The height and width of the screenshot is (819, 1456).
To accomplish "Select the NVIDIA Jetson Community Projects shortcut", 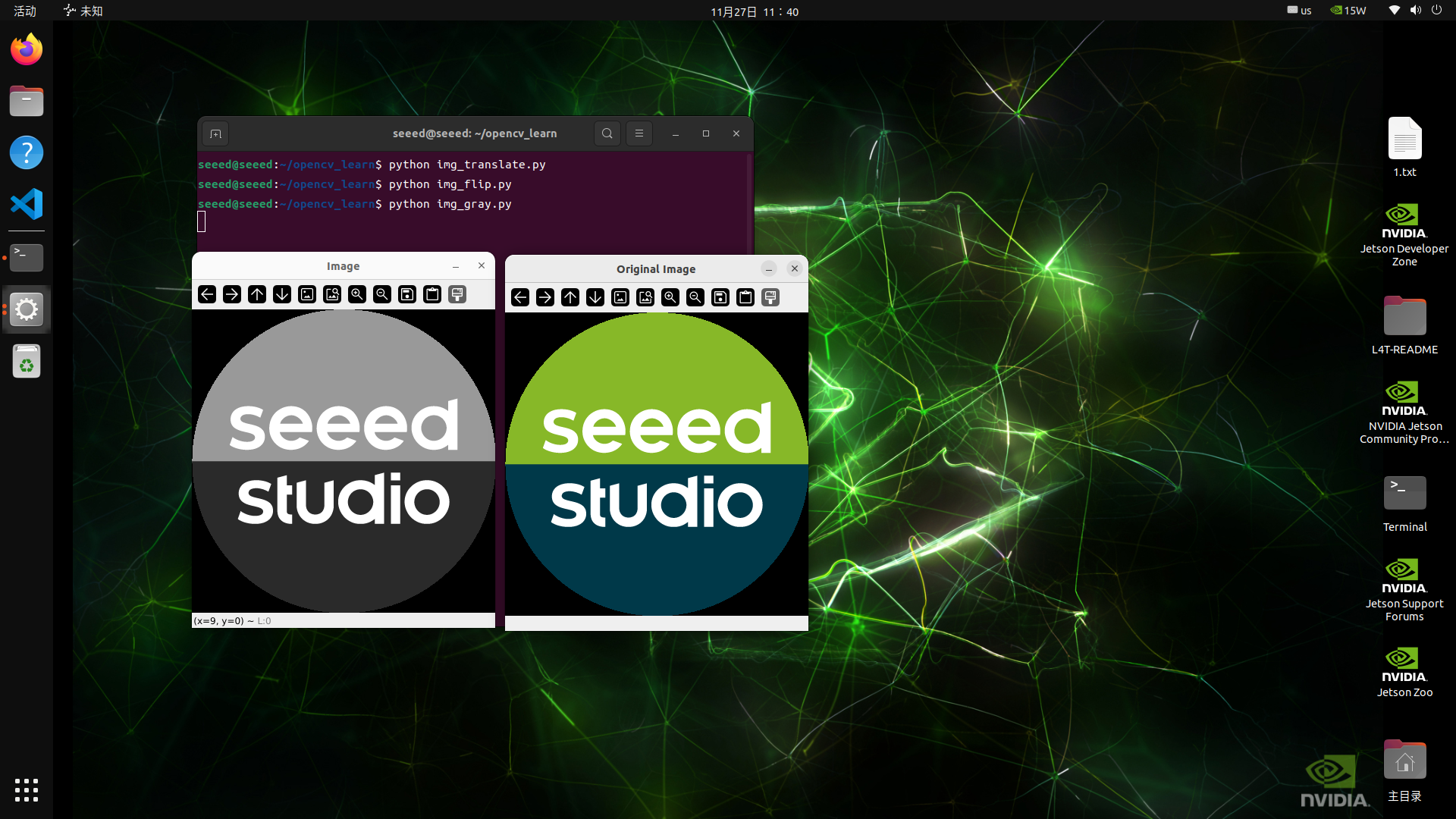I will point(1404,413).
